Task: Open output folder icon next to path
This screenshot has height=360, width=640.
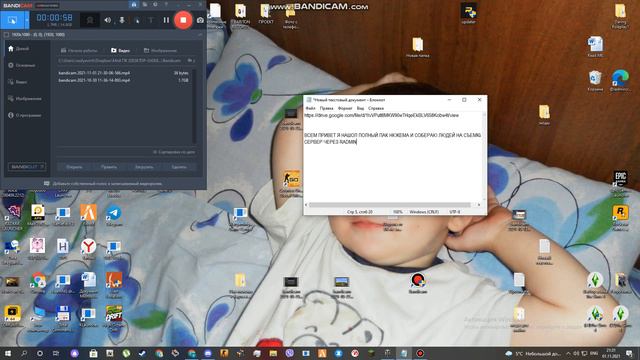Action: click(190, 60)
